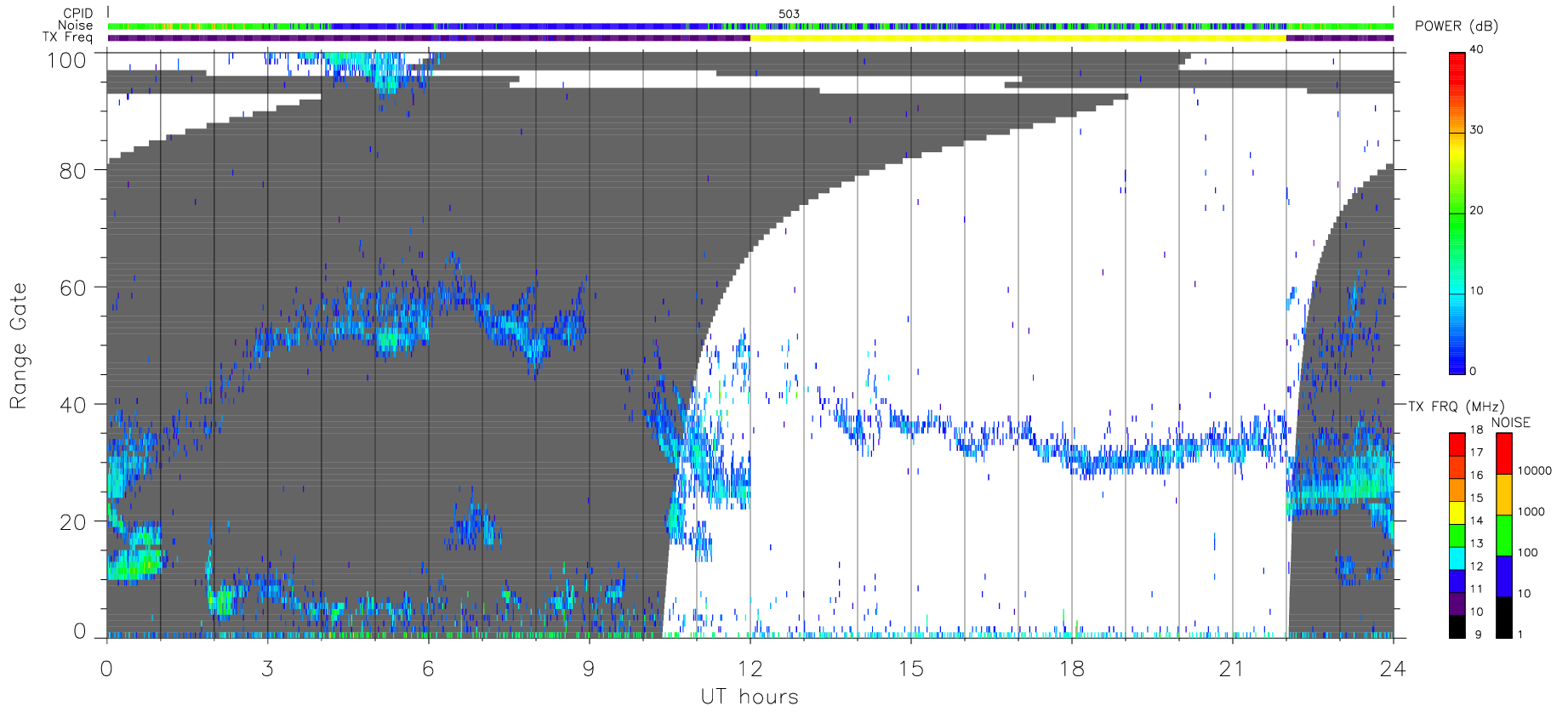1568x723 pixels.
Task: Click the power scale value 40
Action: [x=1476, y=49]
